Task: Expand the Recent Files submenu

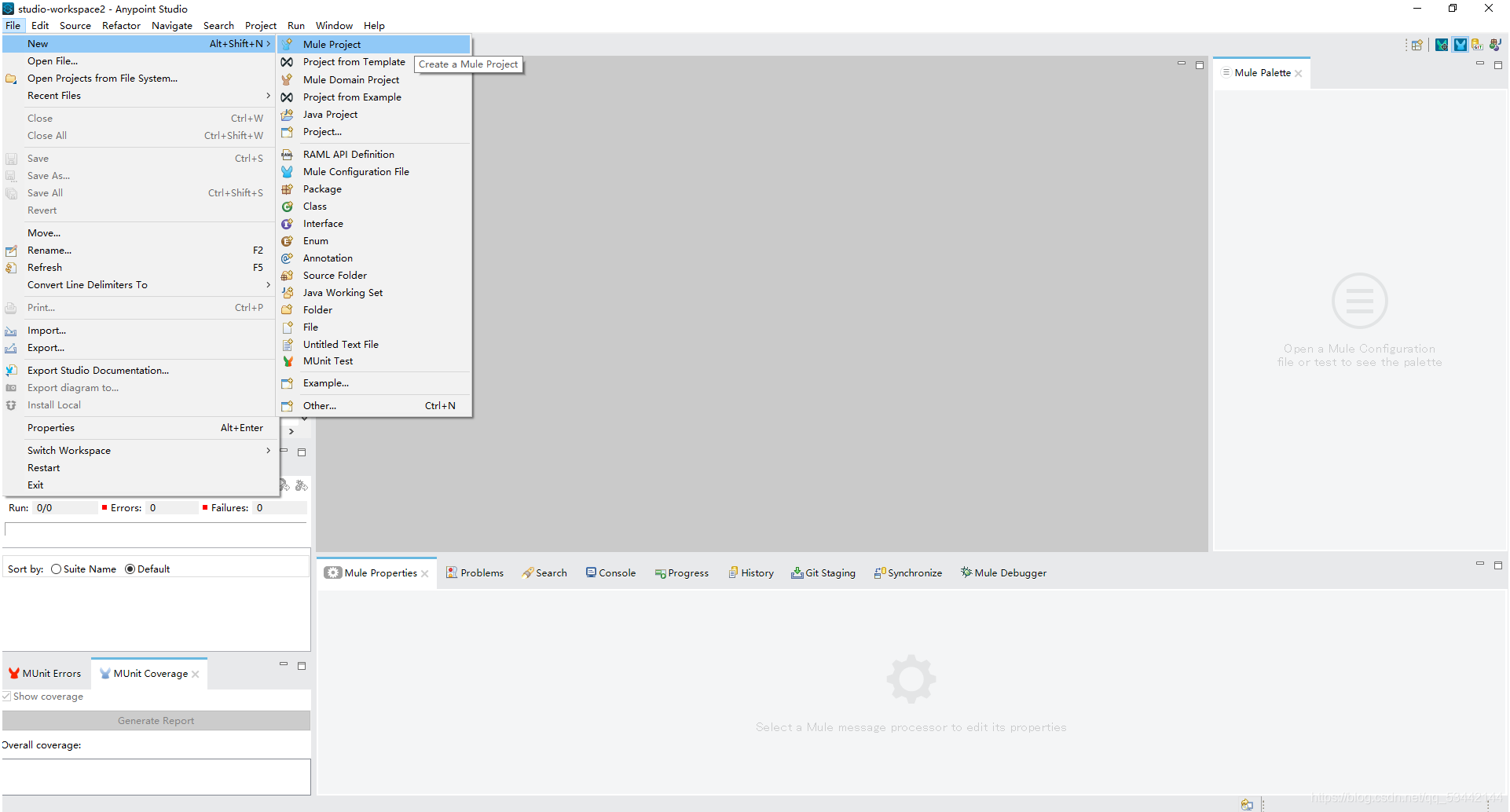Action: coord(268,96)
